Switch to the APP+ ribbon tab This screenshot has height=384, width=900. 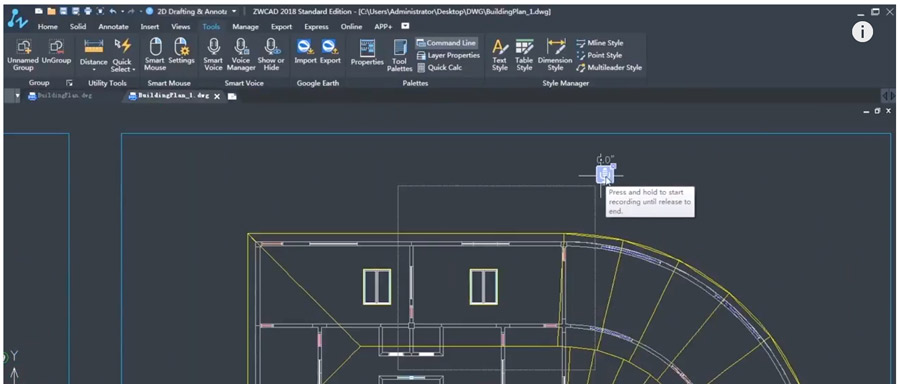point(383,27)
